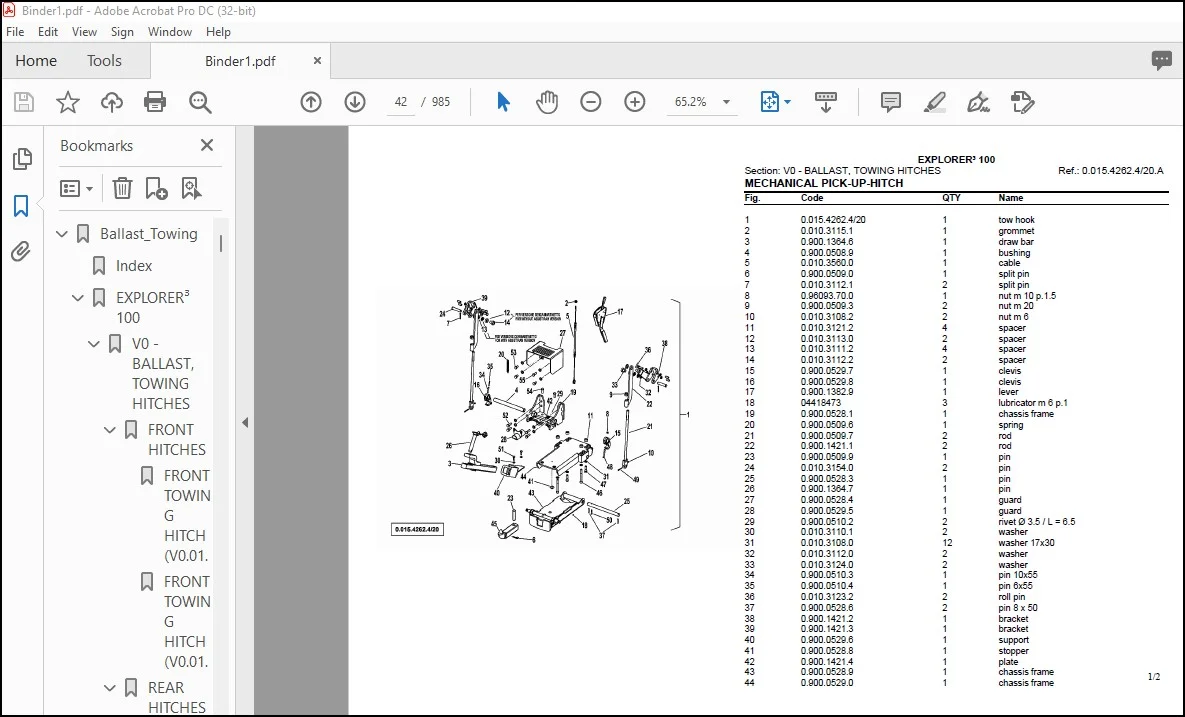Open the File menu
Image resolution: width=1185 pixels, height=717 pixels.
(15, 32)
